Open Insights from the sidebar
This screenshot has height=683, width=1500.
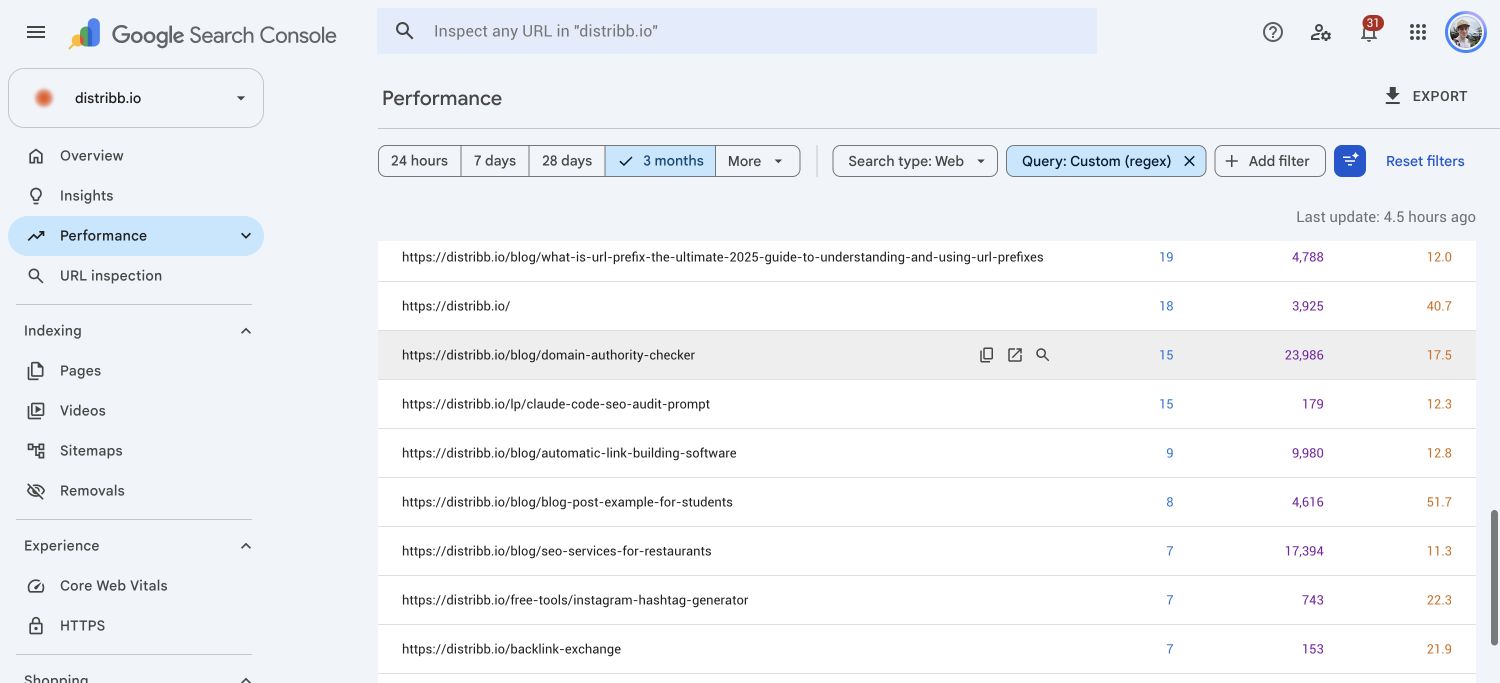tap(136, 196)
